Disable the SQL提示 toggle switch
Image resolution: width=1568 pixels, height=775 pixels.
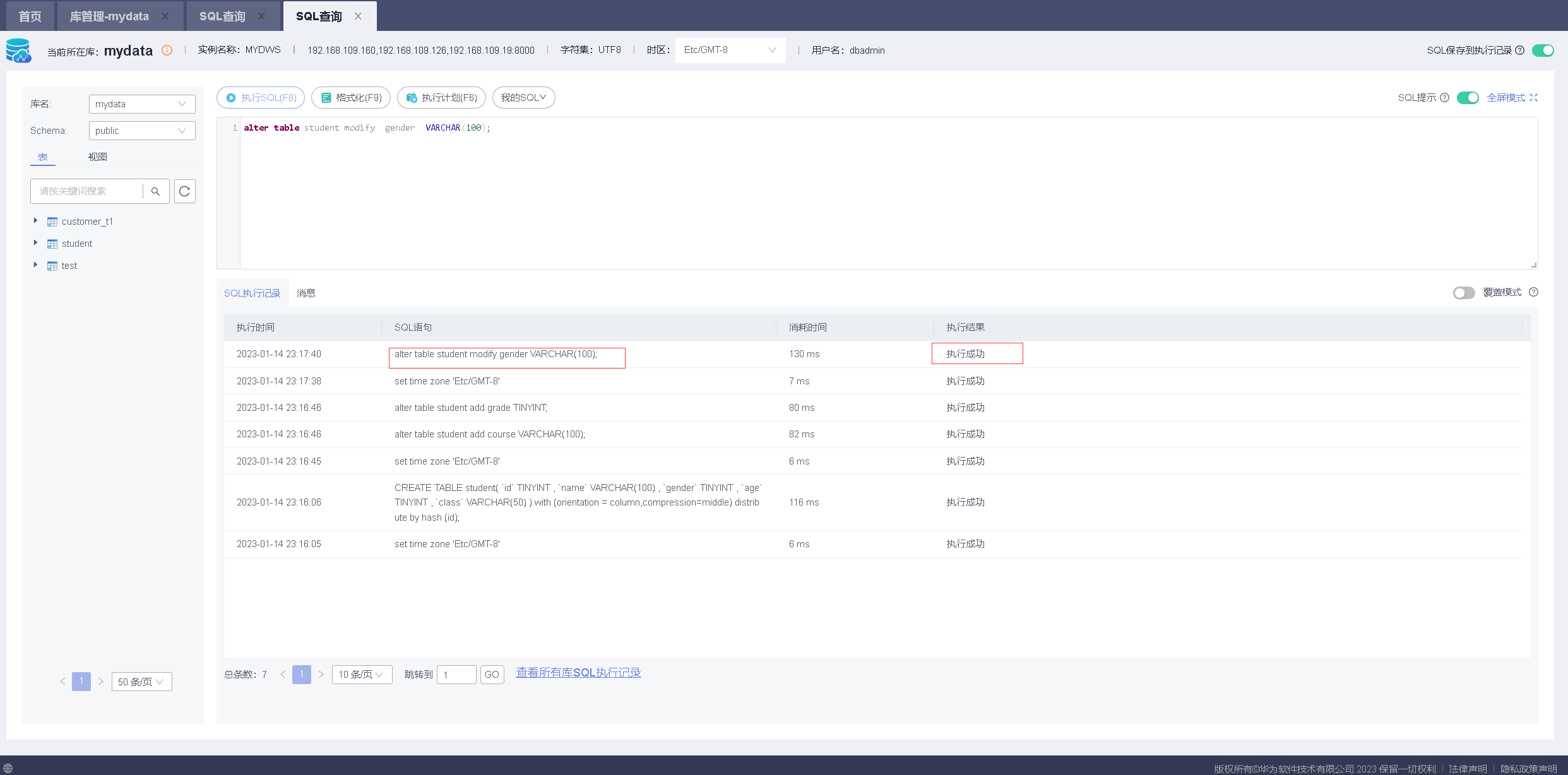coord(1468,98)
